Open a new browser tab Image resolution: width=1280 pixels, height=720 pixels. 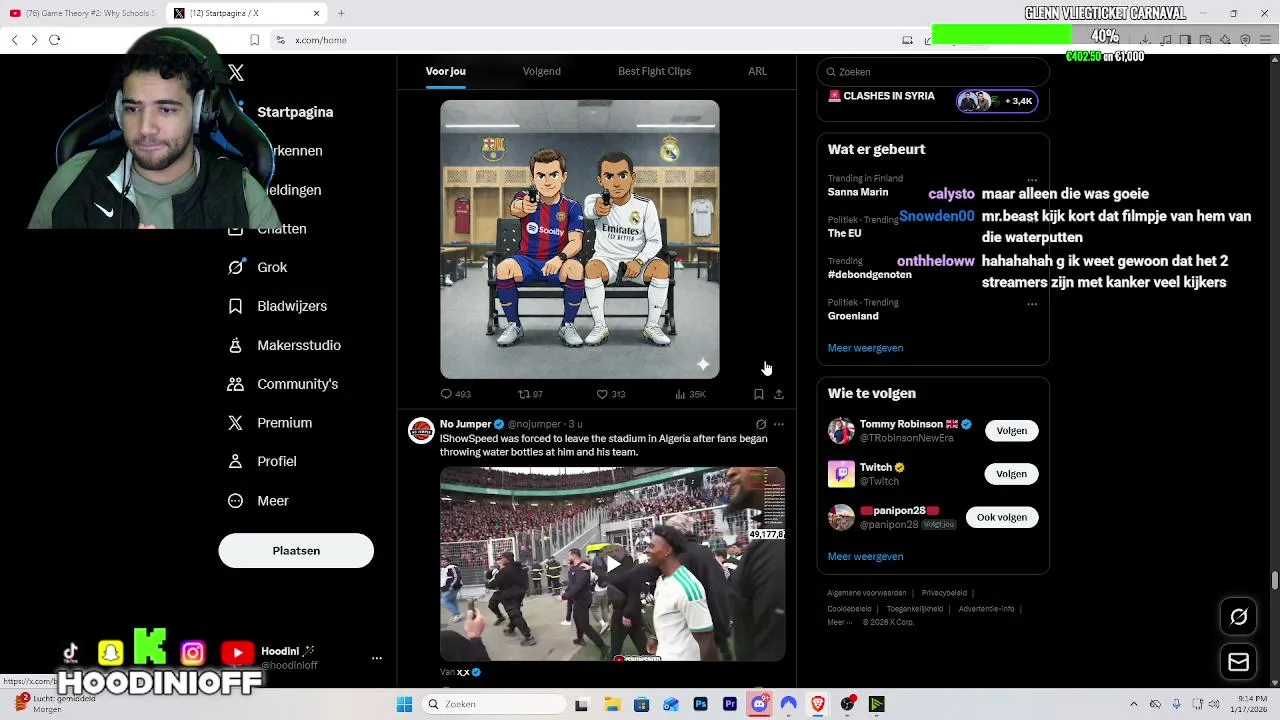coord(341,13)
